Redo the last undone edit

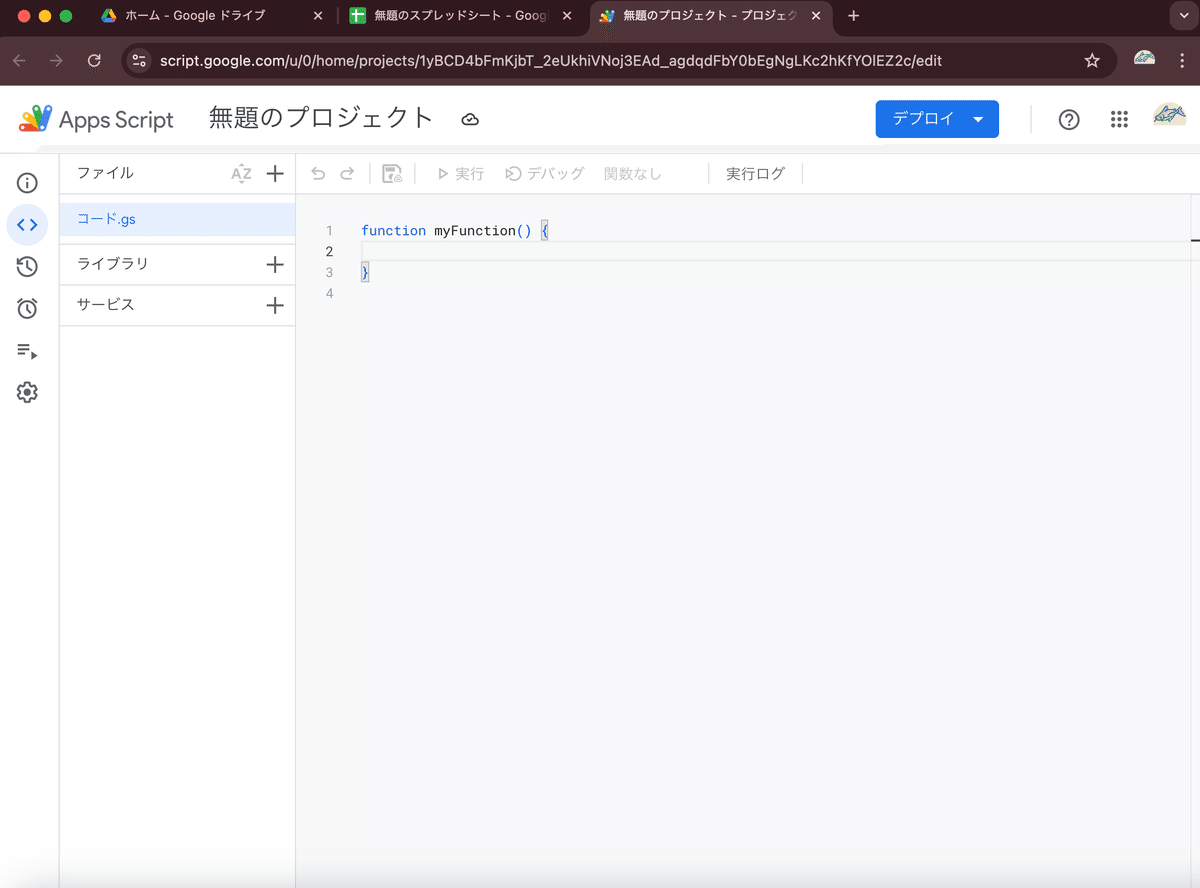coord(345,172)
